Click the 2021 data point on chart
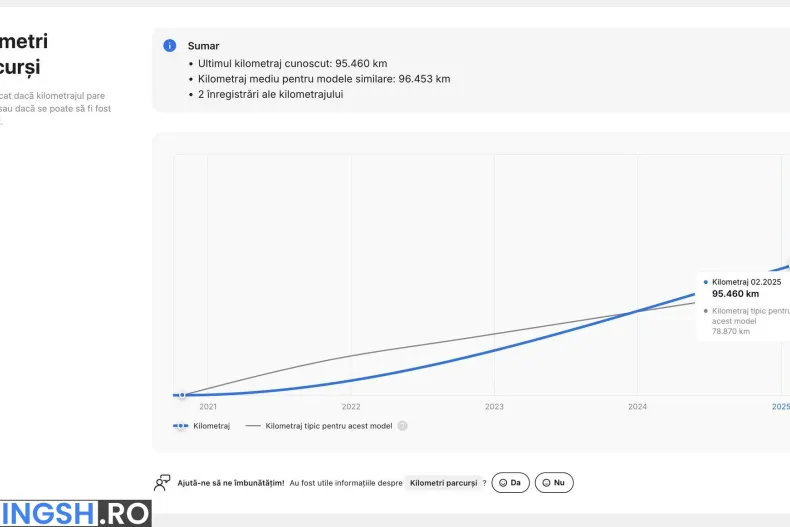 pos(182,395)
